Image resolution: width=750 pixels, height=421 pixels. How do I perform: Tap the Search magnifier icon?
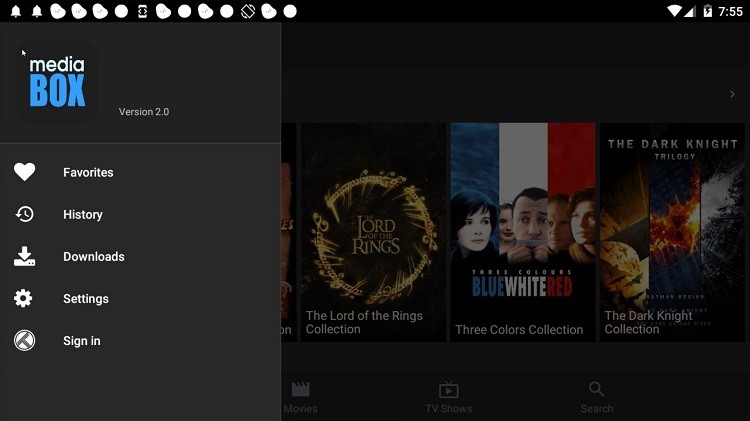[596, 389]
